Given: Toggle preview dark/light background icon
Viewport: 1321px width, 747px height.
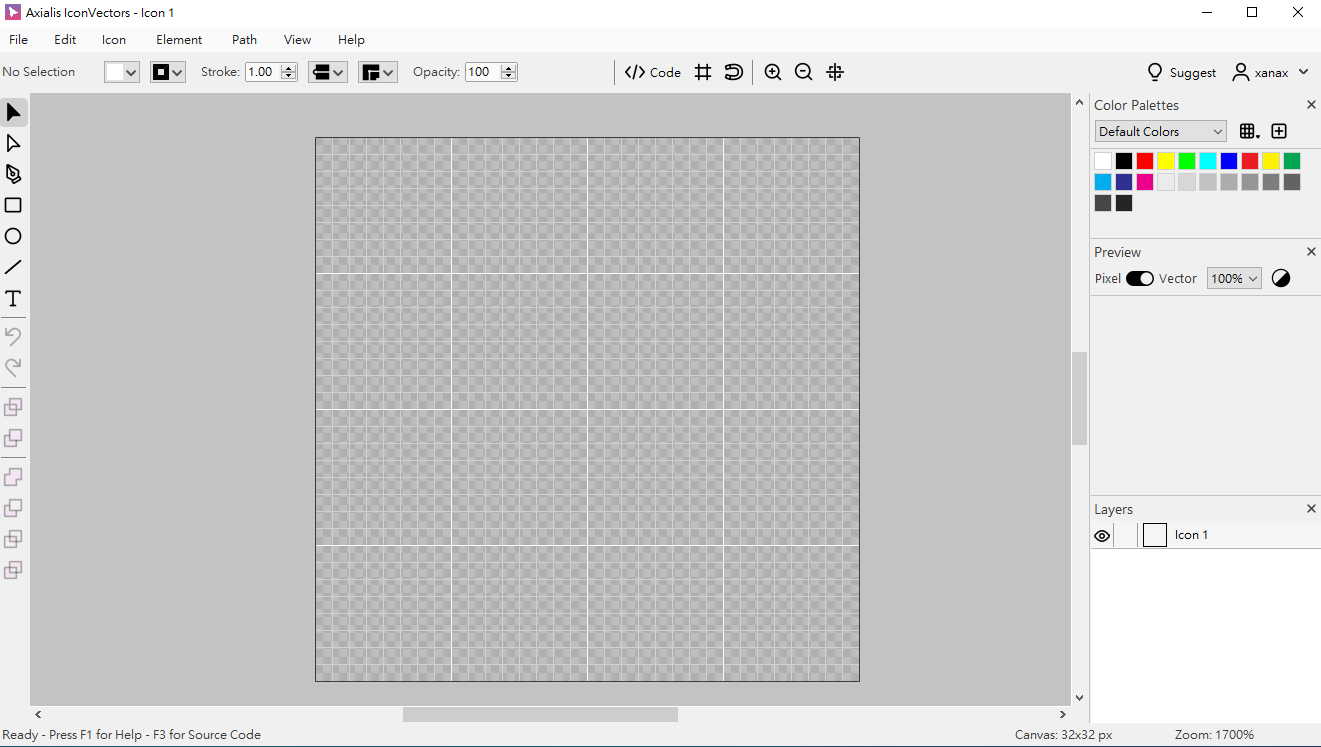Looking at the screenshot, I should click(1281, 279).
